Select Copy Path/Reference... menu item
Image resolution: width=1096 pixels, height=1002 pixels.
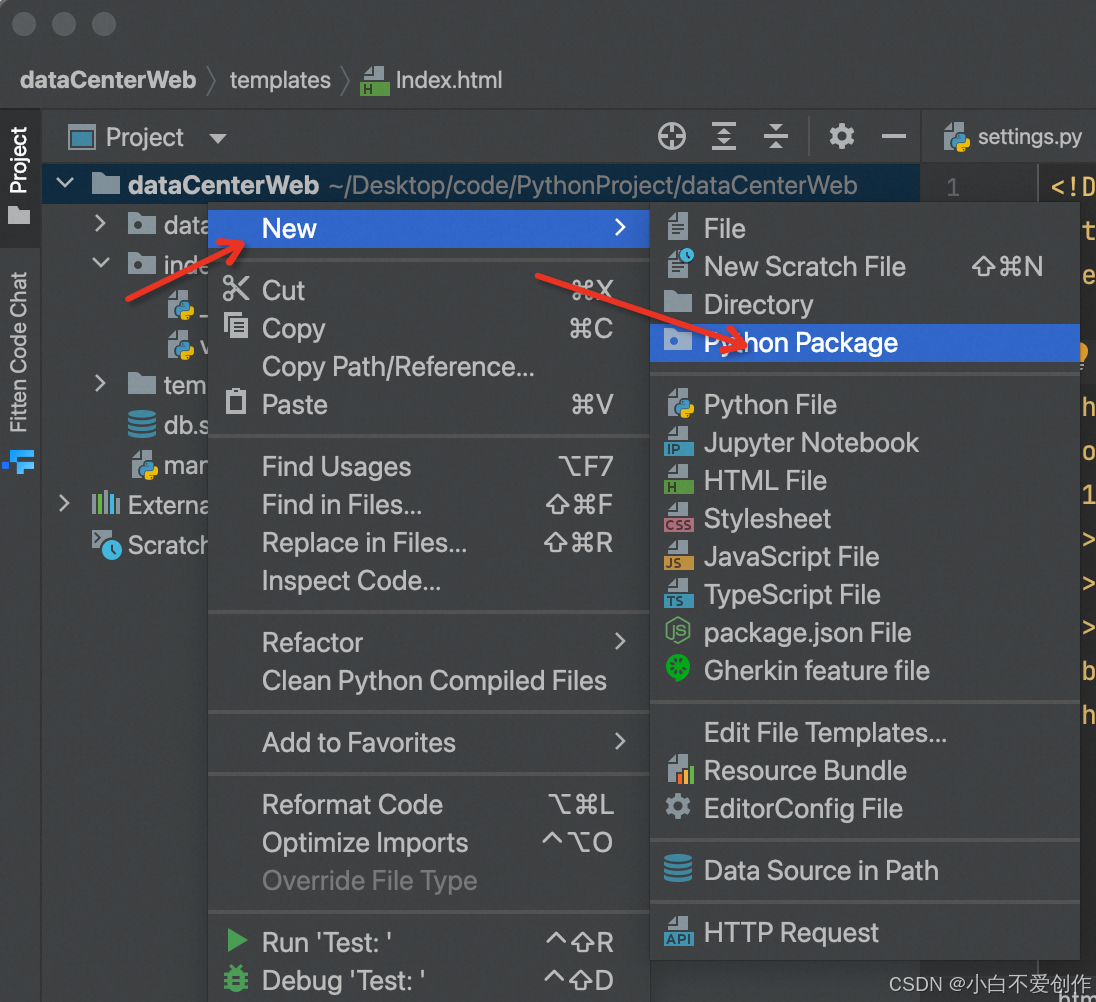click(x=428, y=366)
